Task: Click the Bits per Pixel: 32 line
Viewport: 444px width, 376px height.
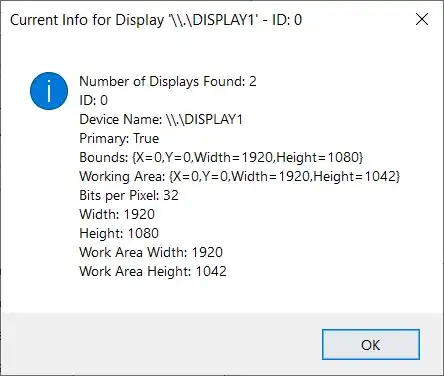Action: click(129, 195)
